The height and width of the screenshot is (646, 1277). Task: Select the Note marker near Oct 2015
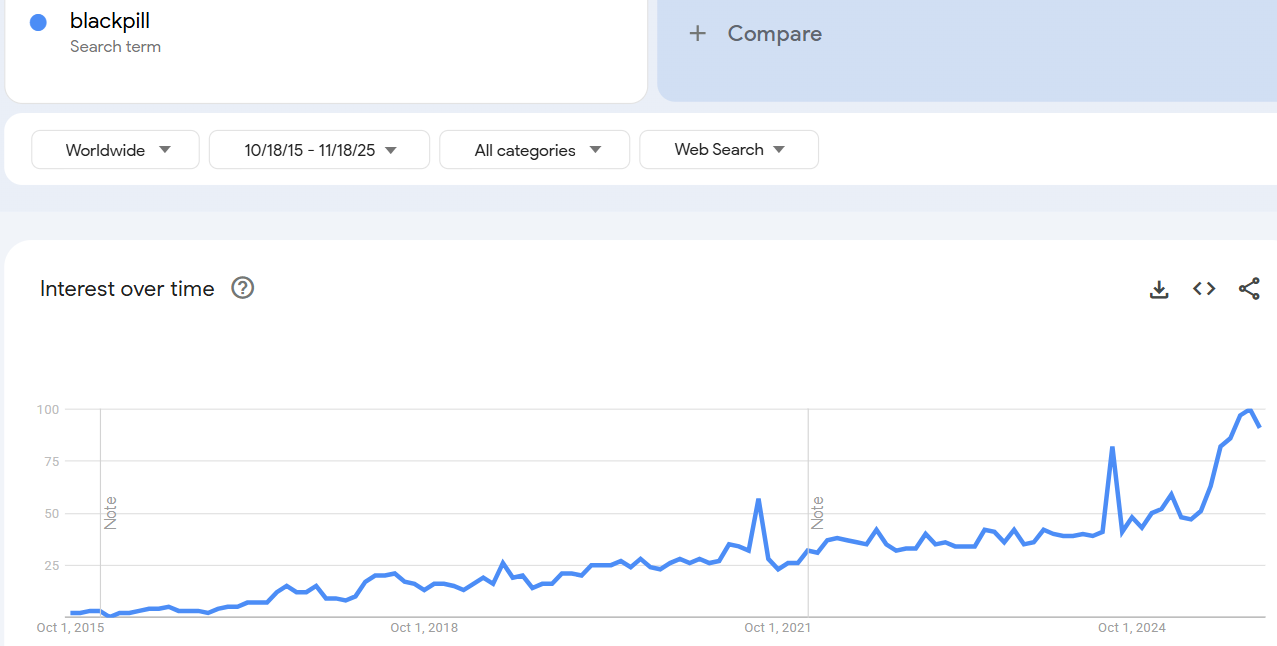111,512
